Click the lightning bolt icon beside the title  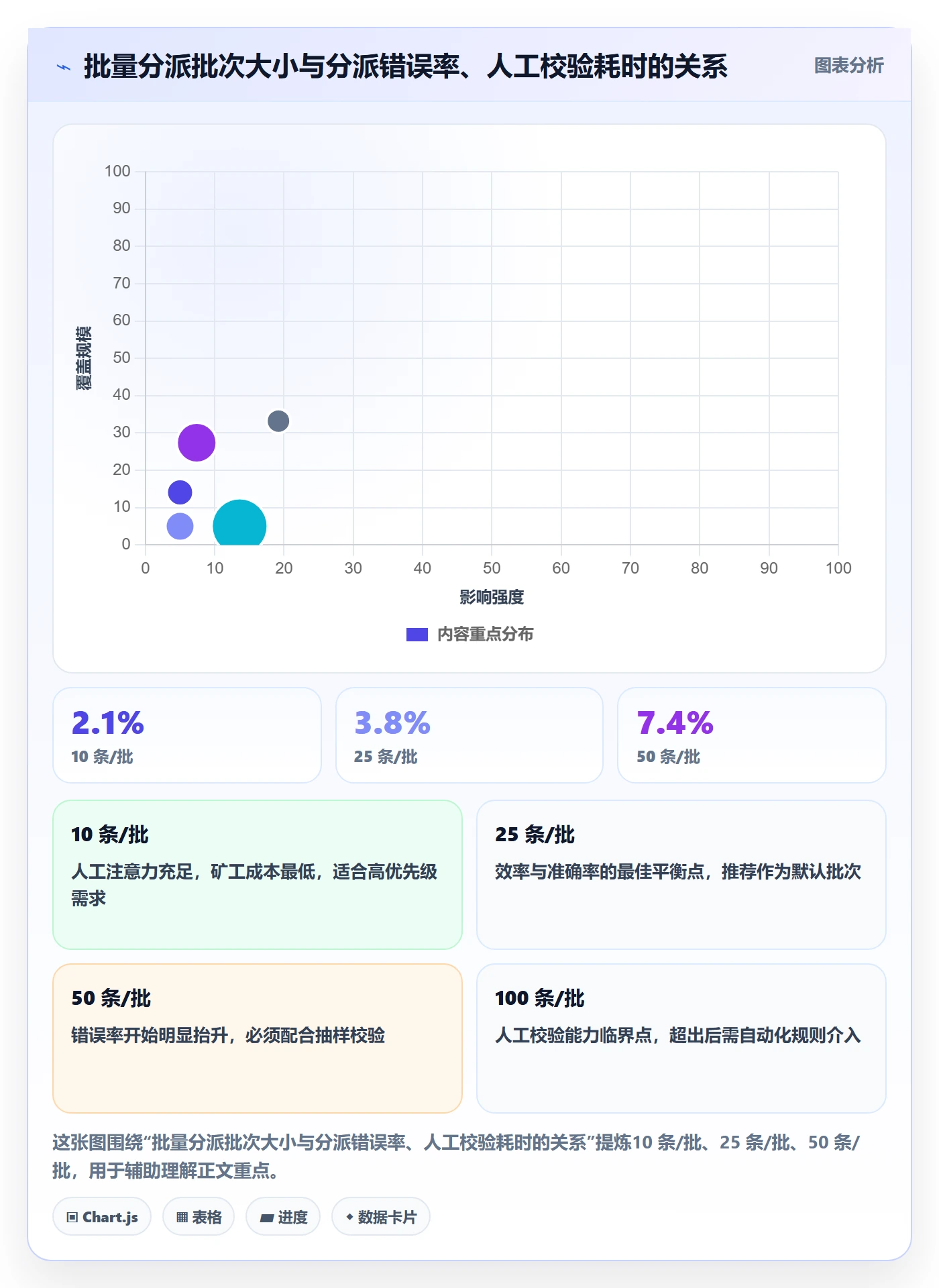point(64,67)
